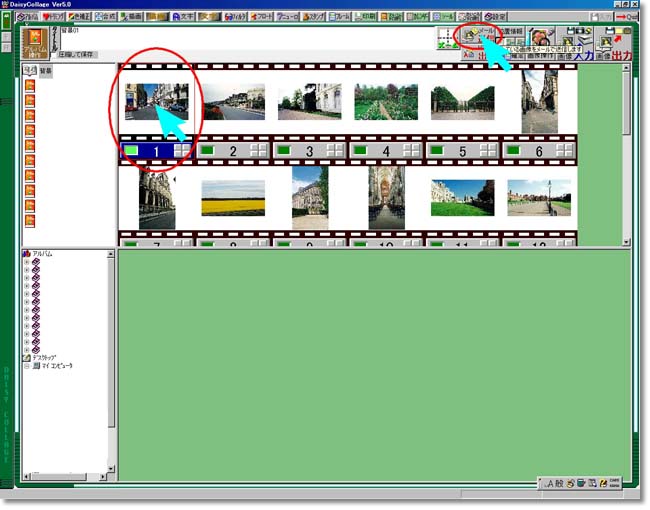
Task: Click the vertical タイトル title tab
Action: [55, 40]
